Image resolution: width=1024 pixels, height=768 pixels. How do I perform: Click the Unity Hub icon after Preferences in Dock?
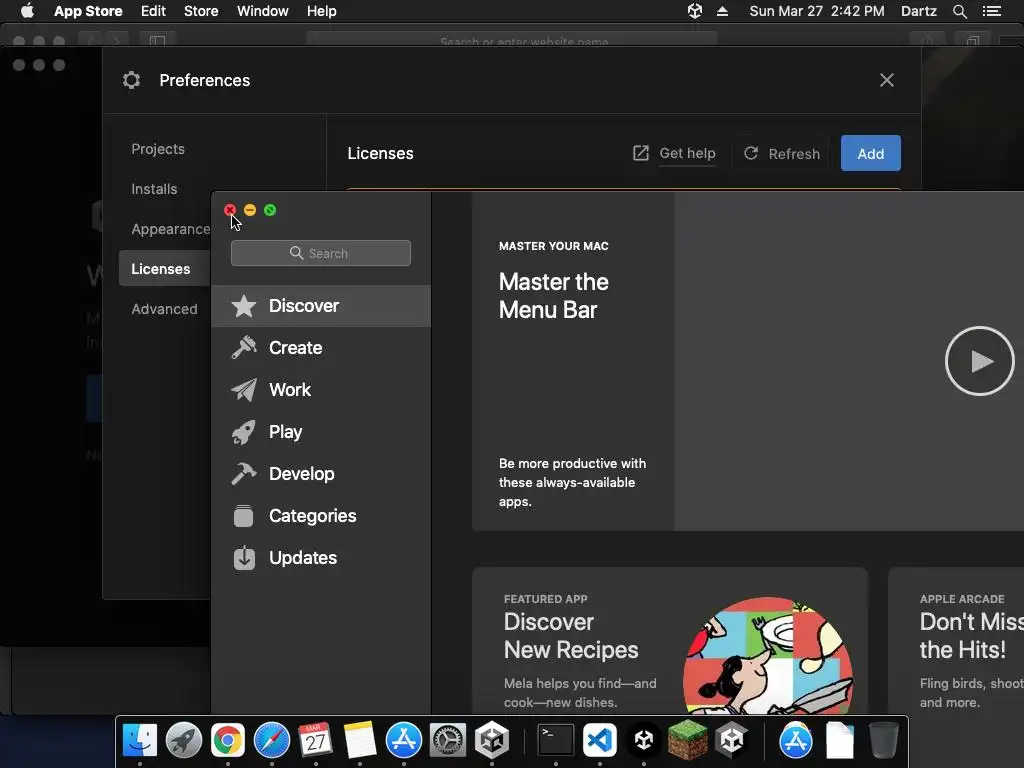[x=492, y=741]
